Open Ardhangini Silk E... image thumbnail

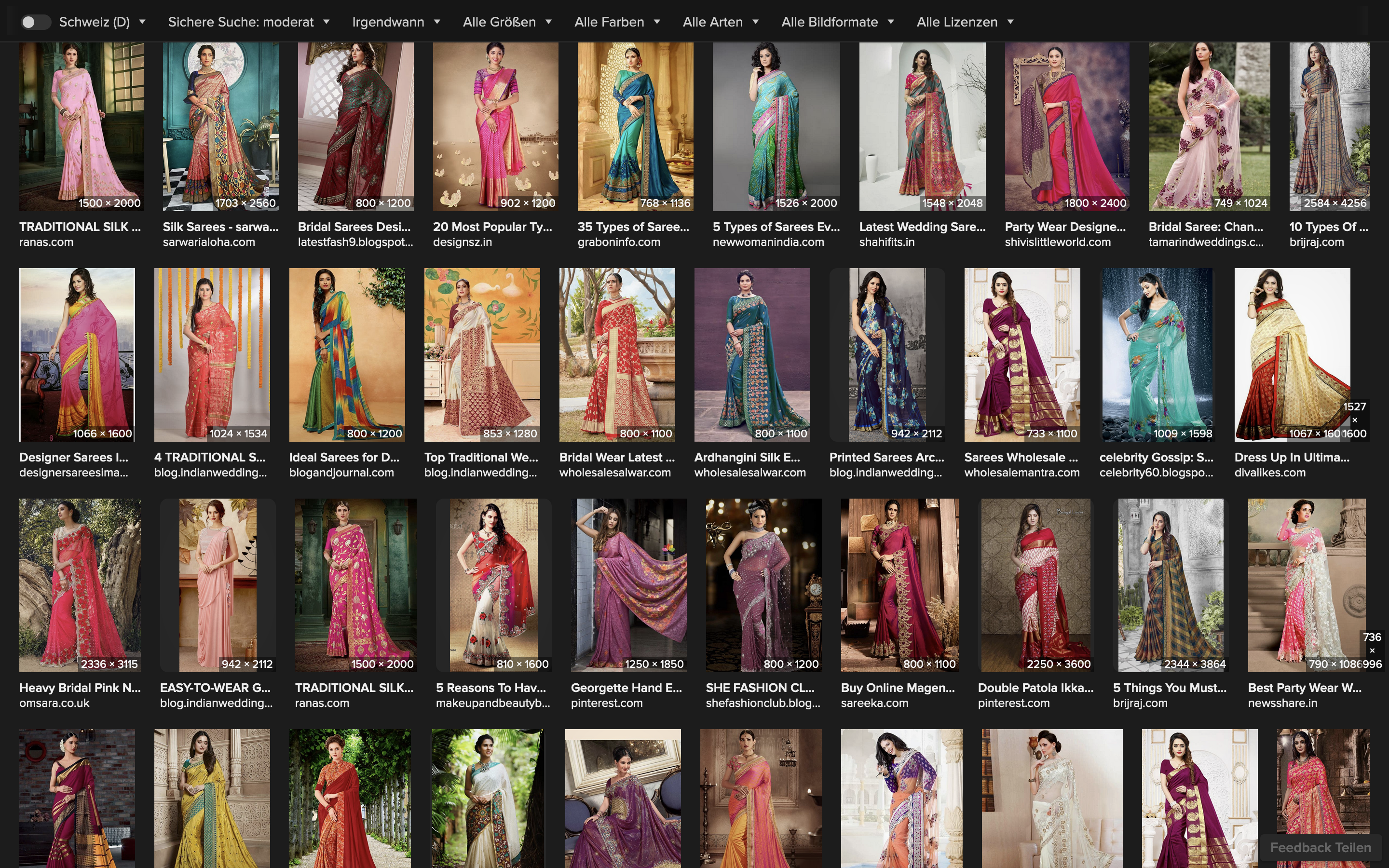coord(752,355)
